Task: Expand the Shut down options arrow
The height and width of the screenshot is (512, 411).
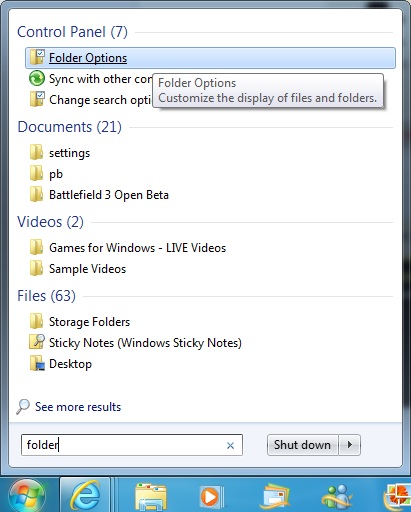Action: pos(350,445)
